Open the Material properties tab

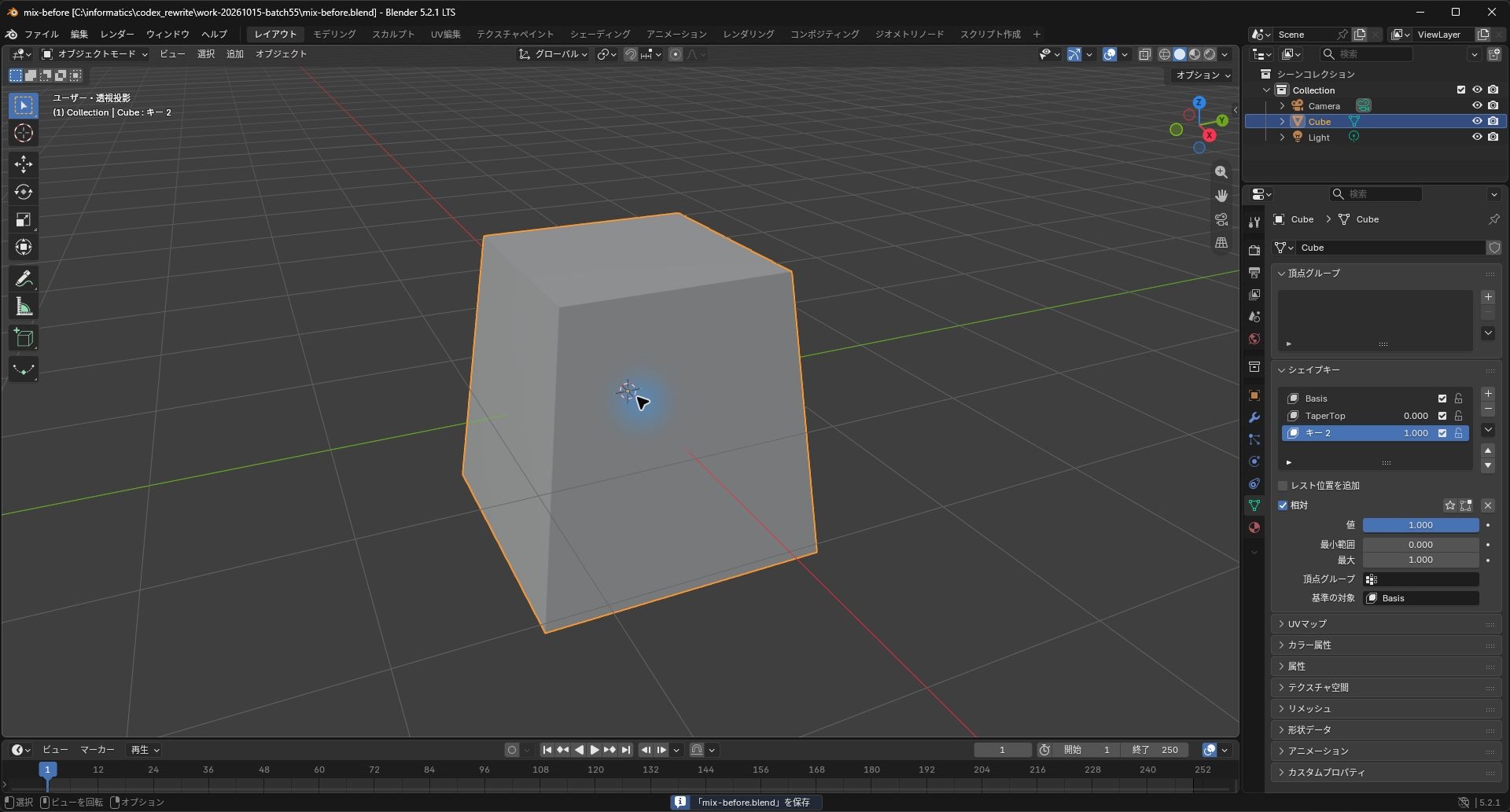coord(1254,527)
